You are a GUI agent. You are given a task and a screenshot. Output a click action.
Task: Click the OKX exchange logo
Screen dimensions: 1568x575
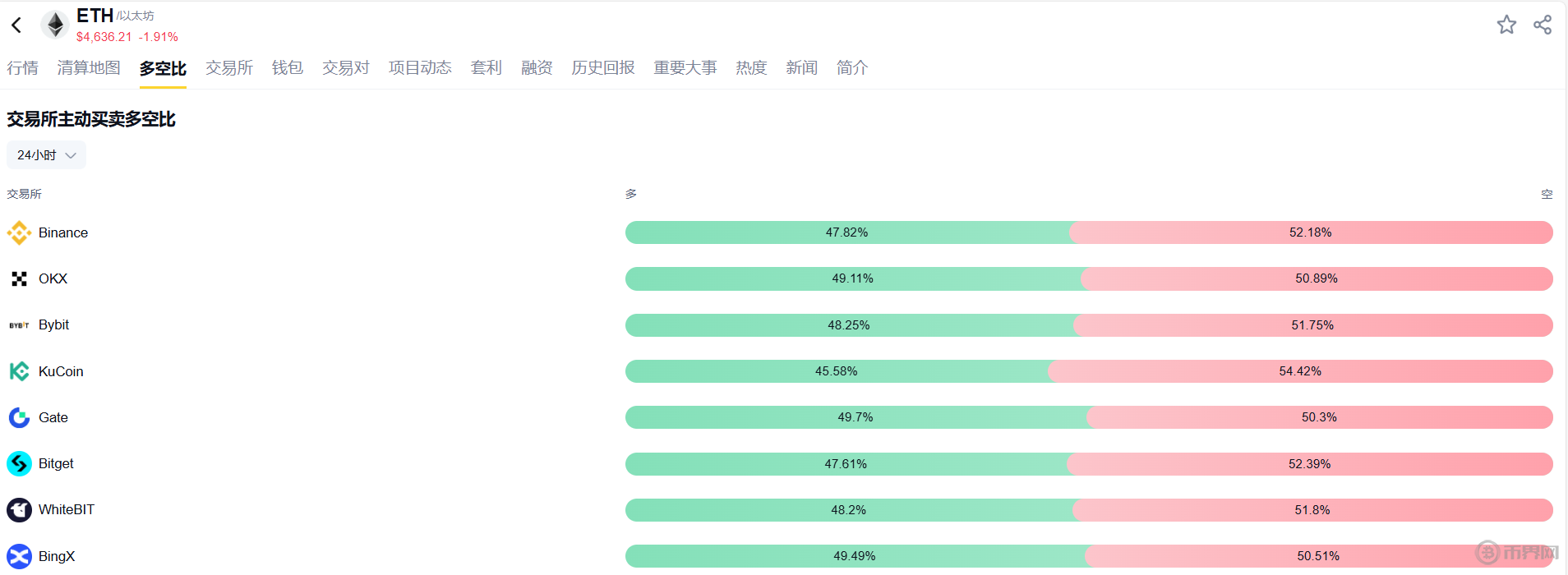tap(19, 279)
